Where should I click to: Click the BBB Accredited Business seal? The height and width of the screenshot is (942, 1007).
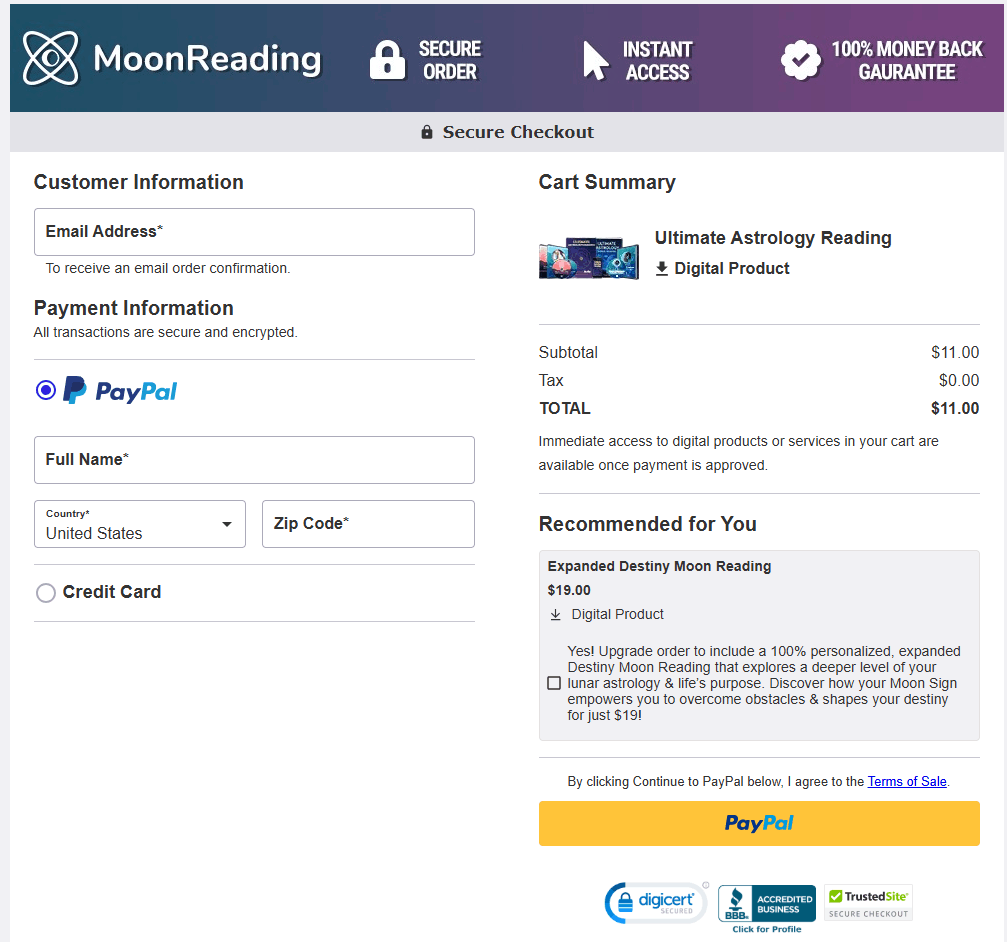[766, 902]
